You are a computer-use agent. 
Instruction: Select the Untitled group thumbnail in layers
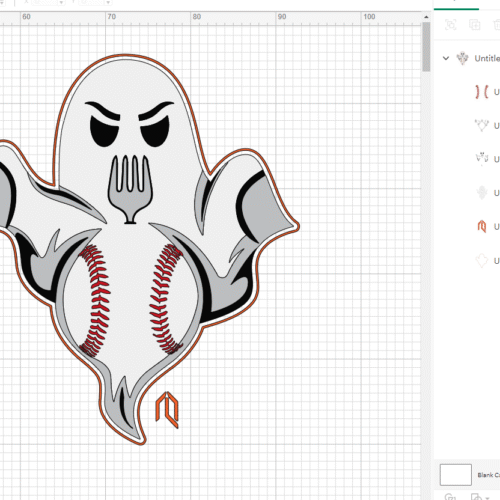462,58
